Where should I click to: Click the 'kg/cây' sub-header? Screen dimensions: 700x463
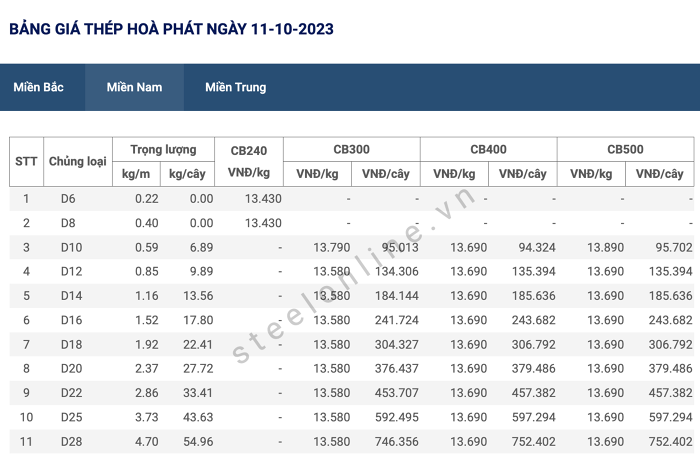pos(187,174)
